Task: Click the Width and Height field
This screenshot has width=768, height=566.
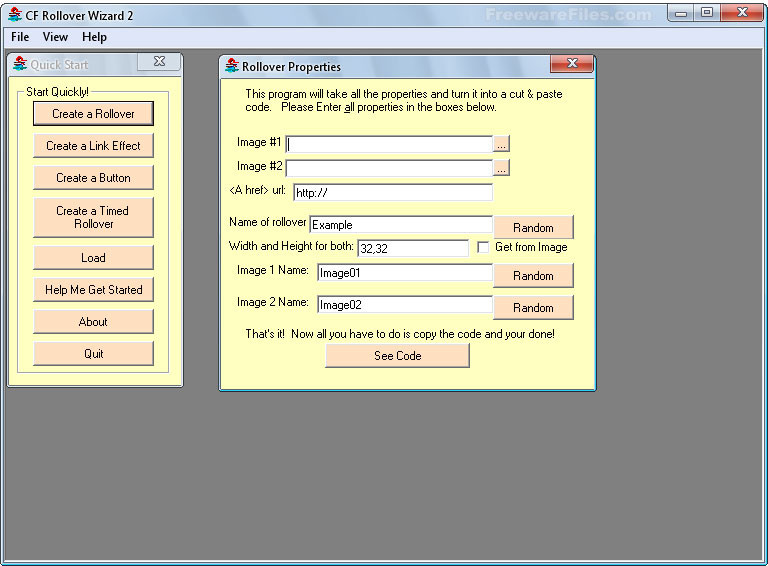Action: pos(413,248)
